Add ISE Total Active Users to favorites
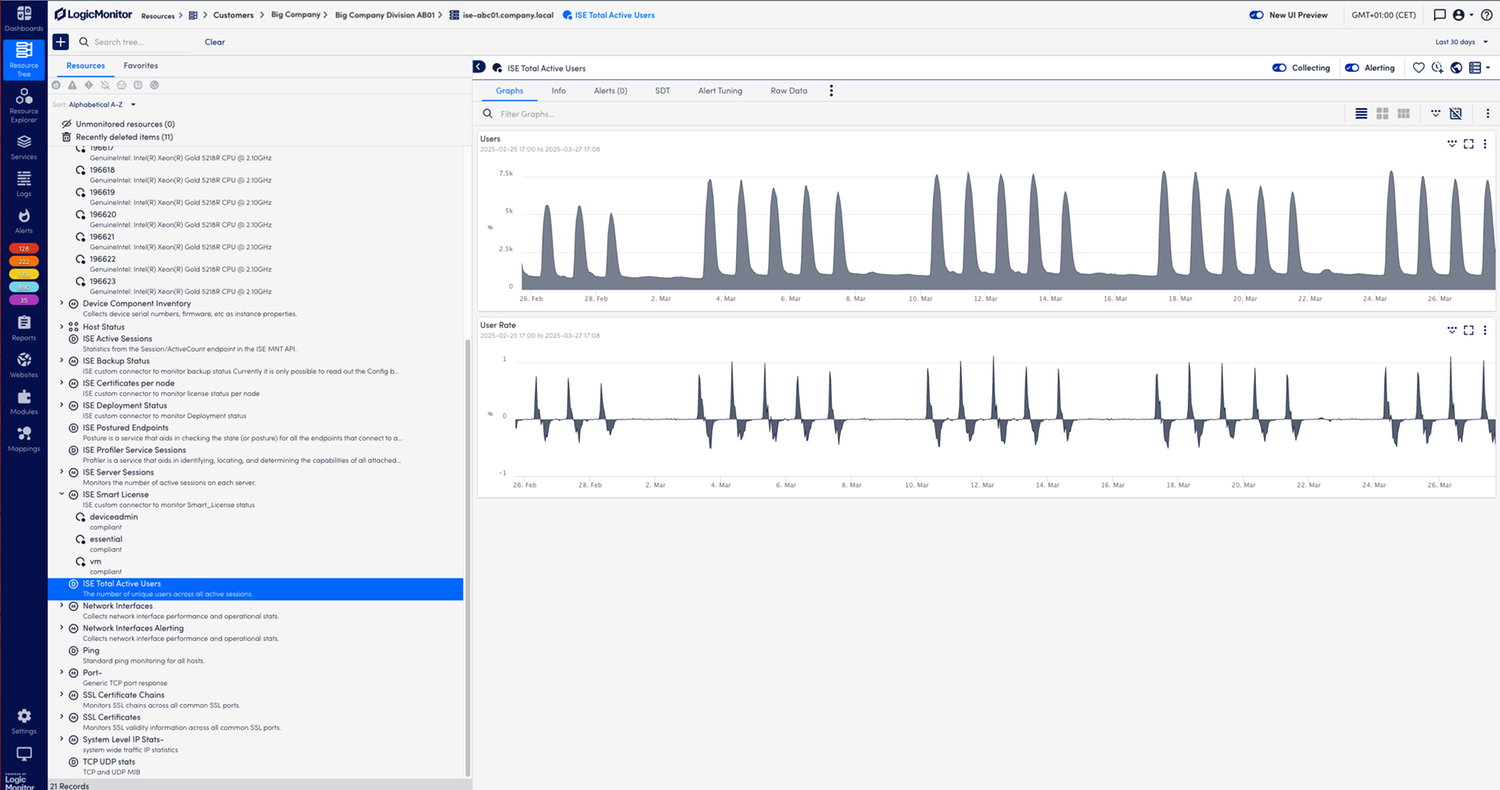Image resolution: width=1500 pixels, height=790 pixels. pos(1418,68)
